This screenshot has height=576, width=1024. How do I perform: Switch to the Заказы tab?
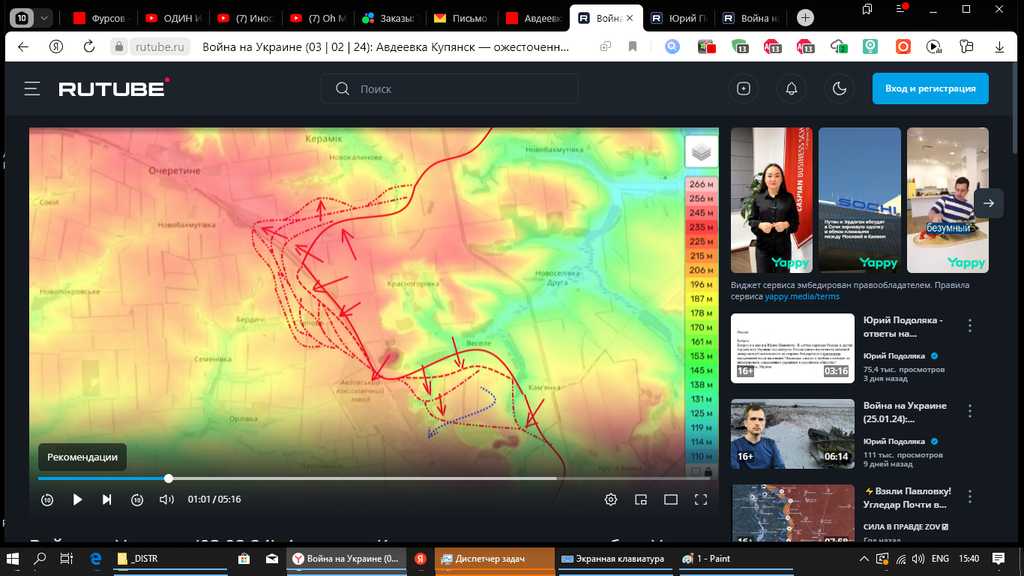click(x=390, y=18)
